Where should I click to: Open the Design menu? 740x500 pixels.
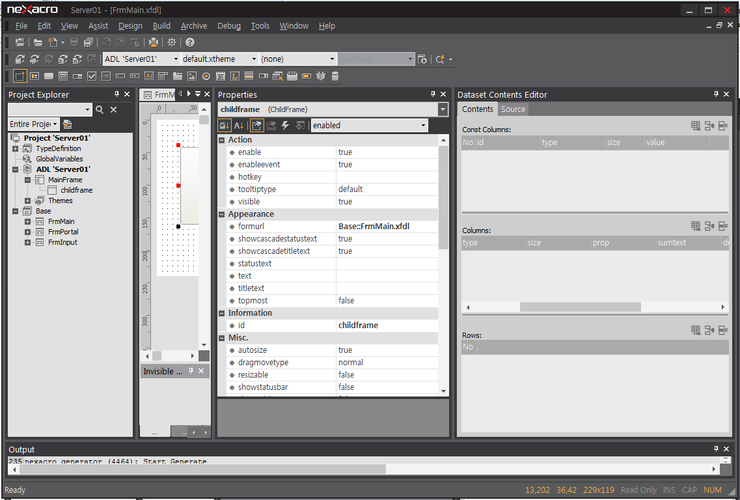coord(130,26)
